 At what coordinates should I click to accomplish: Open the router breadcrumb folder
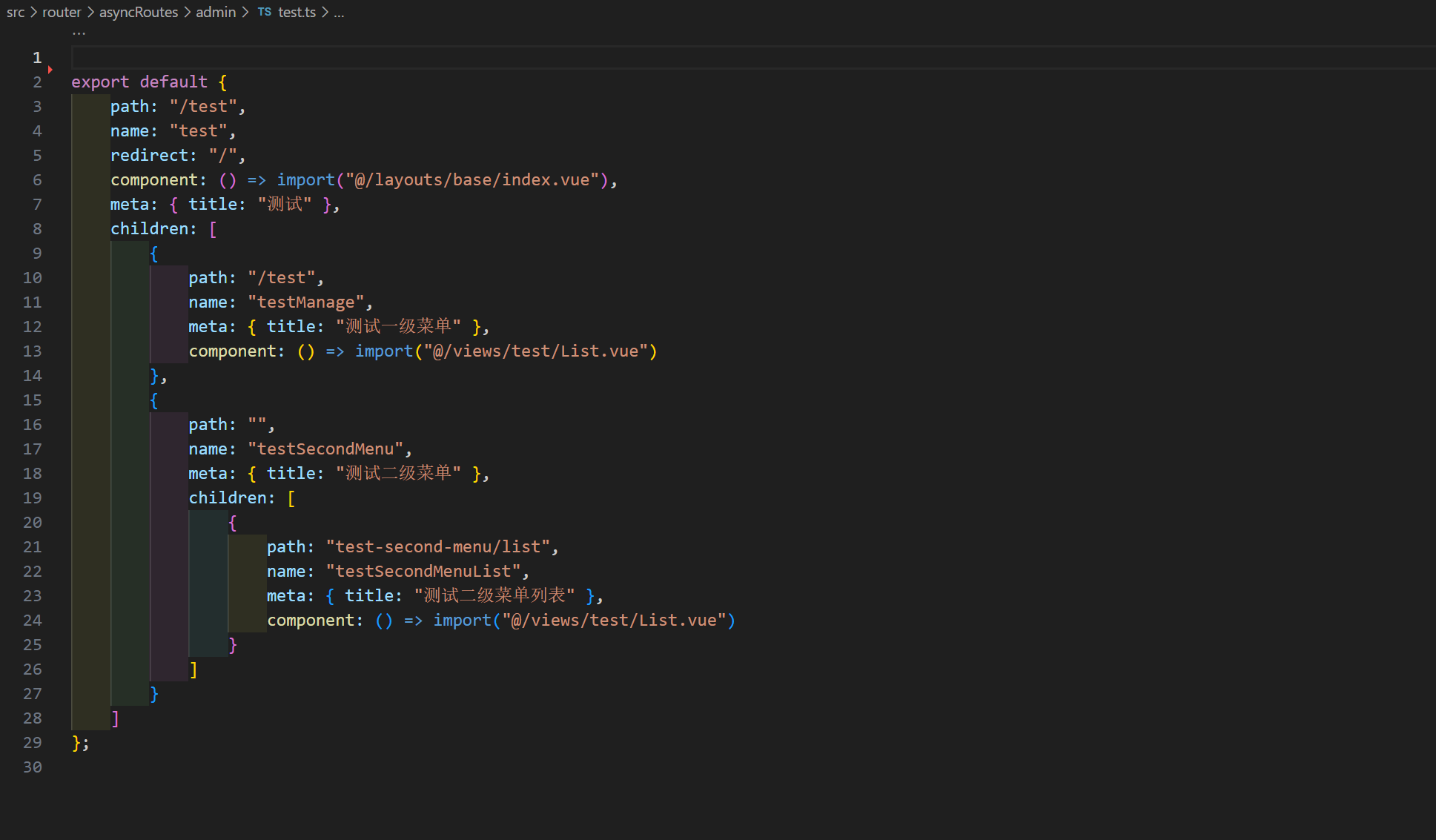(62, 12)
